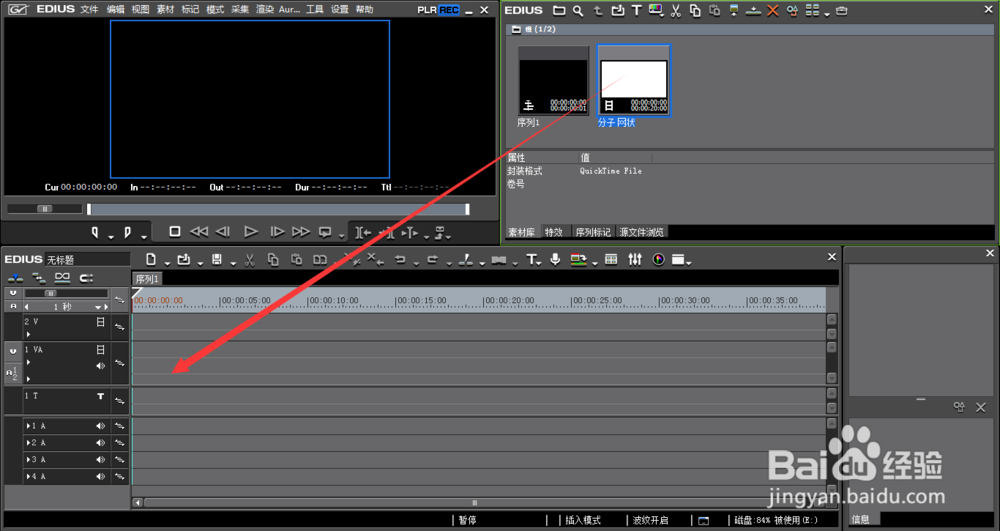Toggle group/link mode icon
The height and width of the screenshot is (531, 1000).
62,278
